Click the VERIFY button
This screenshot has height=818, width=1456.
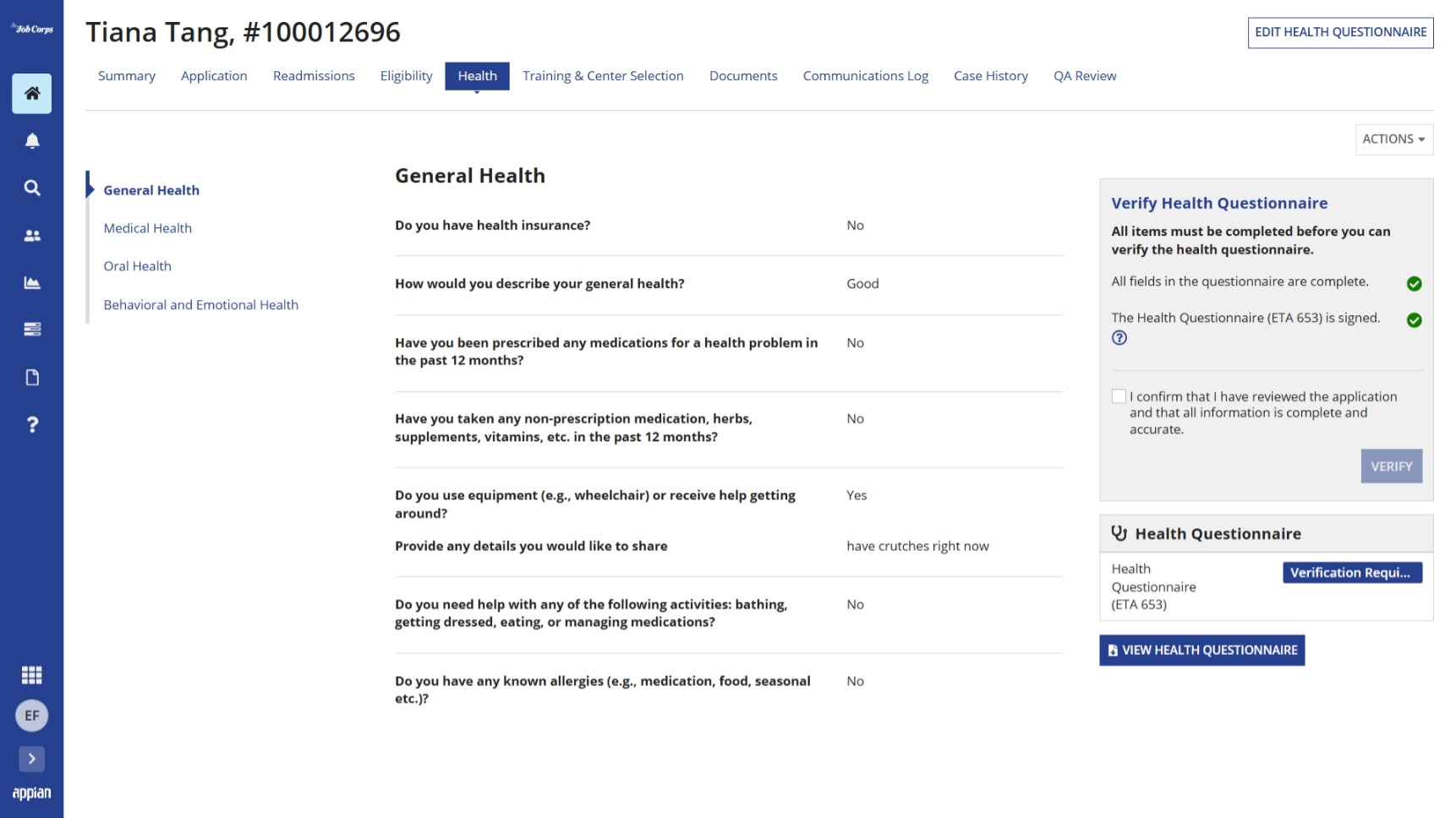coord(1391,466)
